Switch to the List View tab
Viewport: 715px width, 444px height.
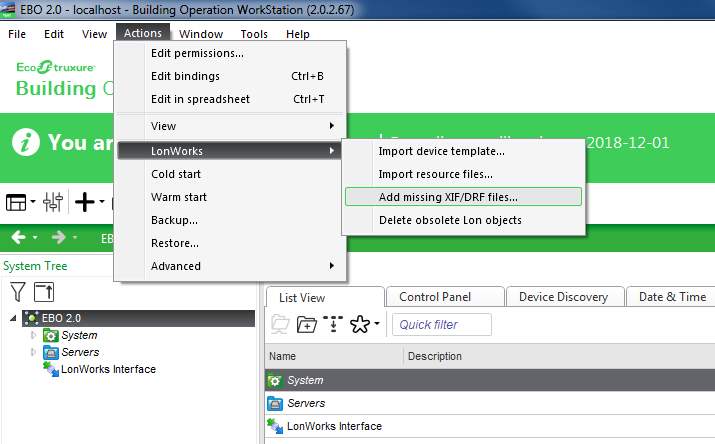(x=325, y=297)
